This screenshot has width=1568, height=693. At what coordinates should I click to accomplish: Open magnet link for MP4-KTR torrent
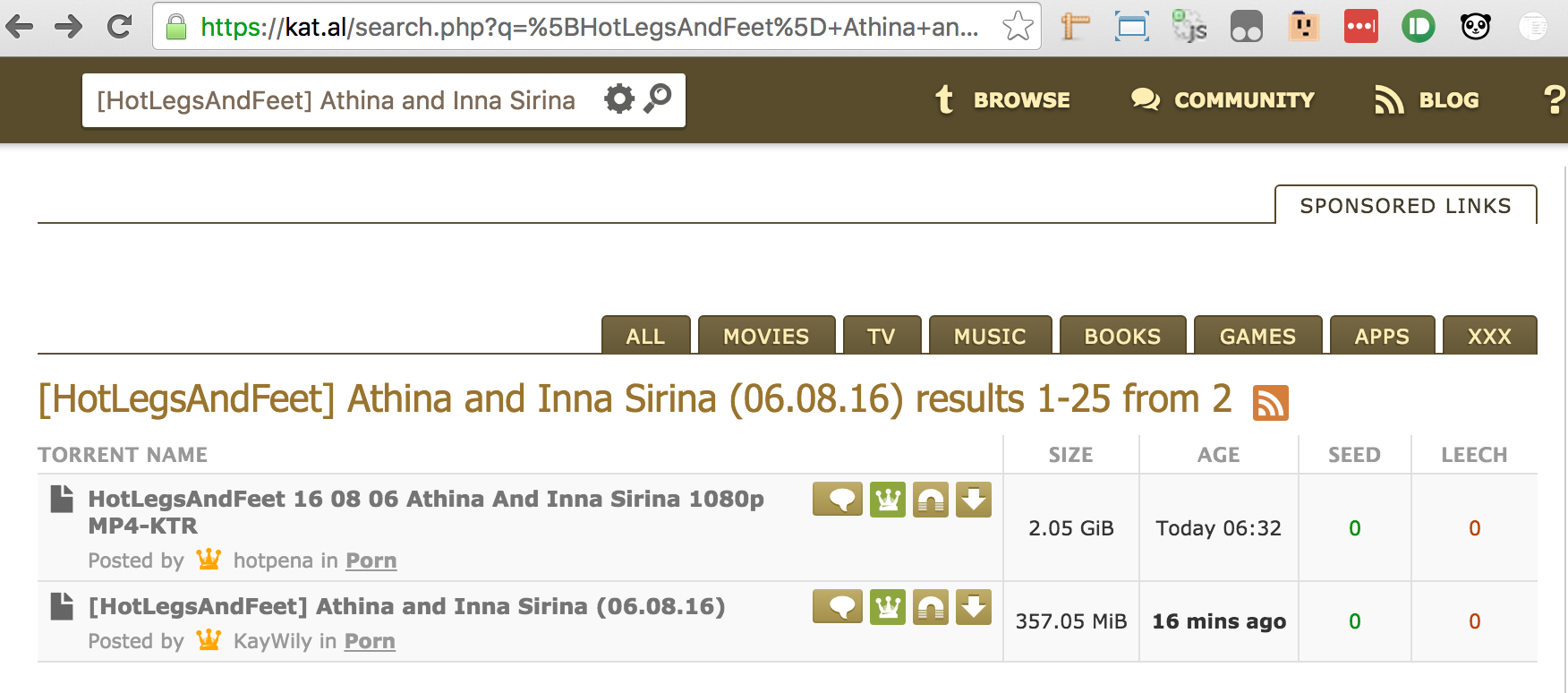coord(931,500)
